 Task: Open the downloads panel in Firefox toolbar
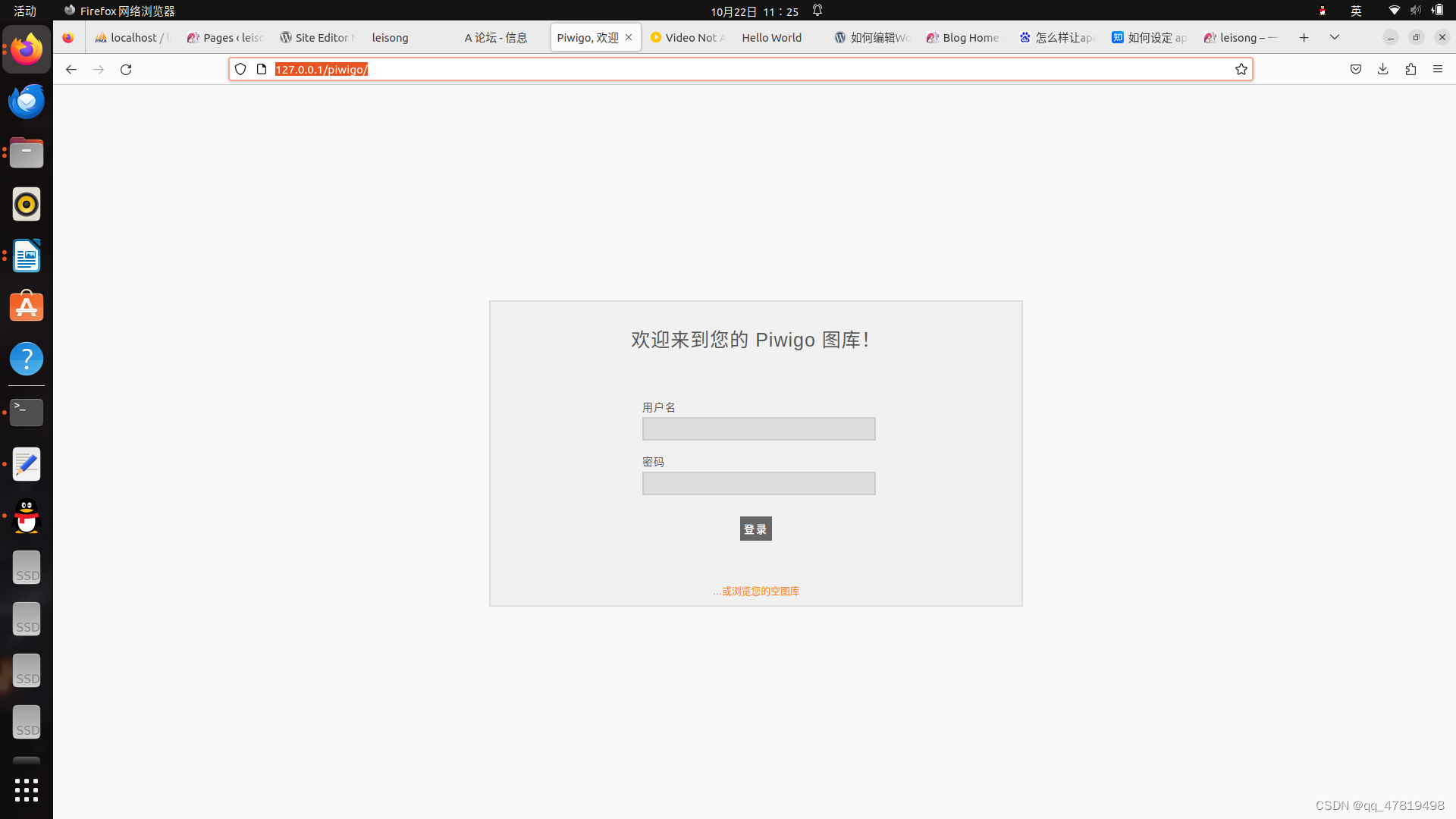click(1382, 69)
